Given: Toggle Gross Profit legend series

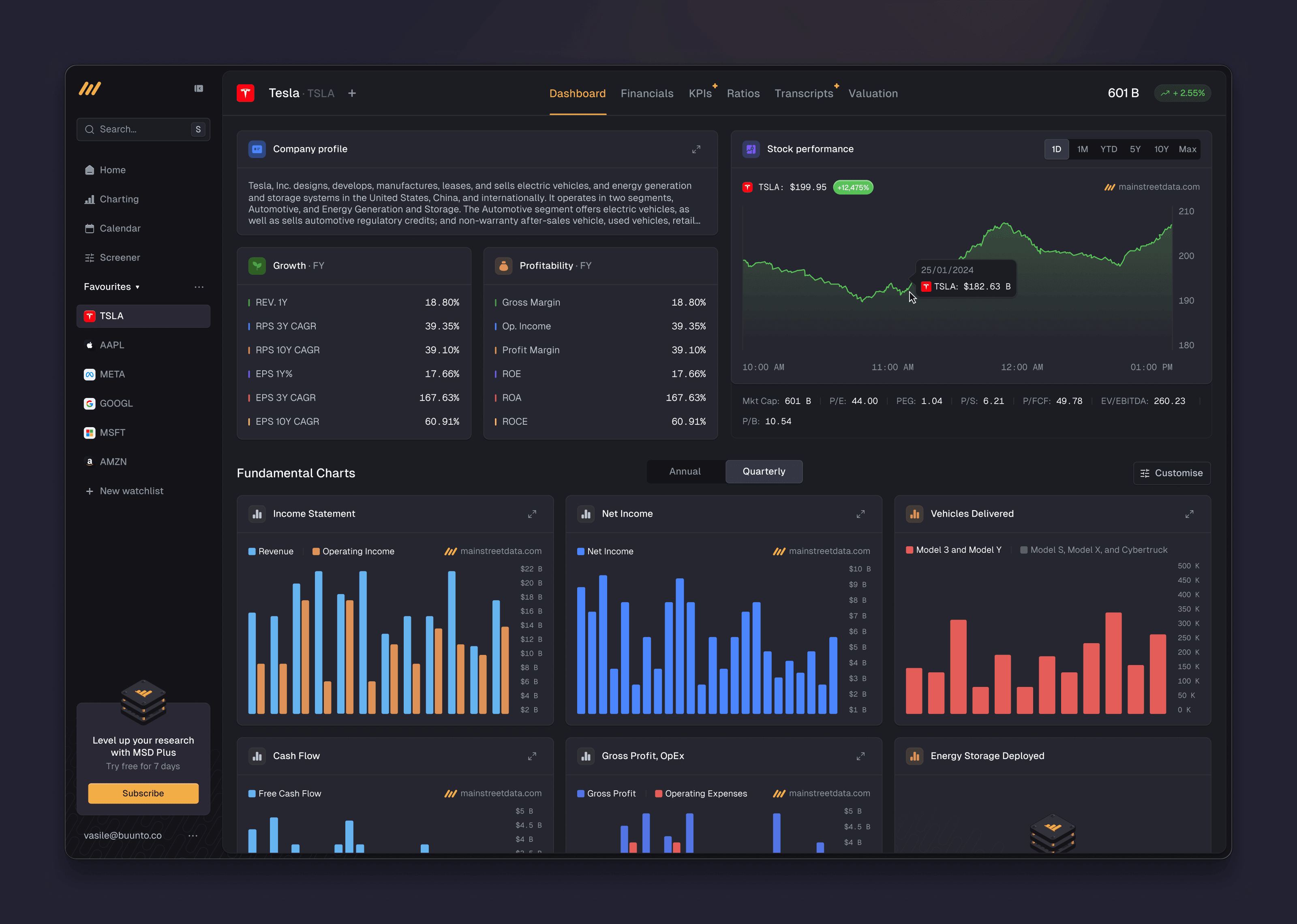Looking at the screenshot, I should (x=606, y=793).
